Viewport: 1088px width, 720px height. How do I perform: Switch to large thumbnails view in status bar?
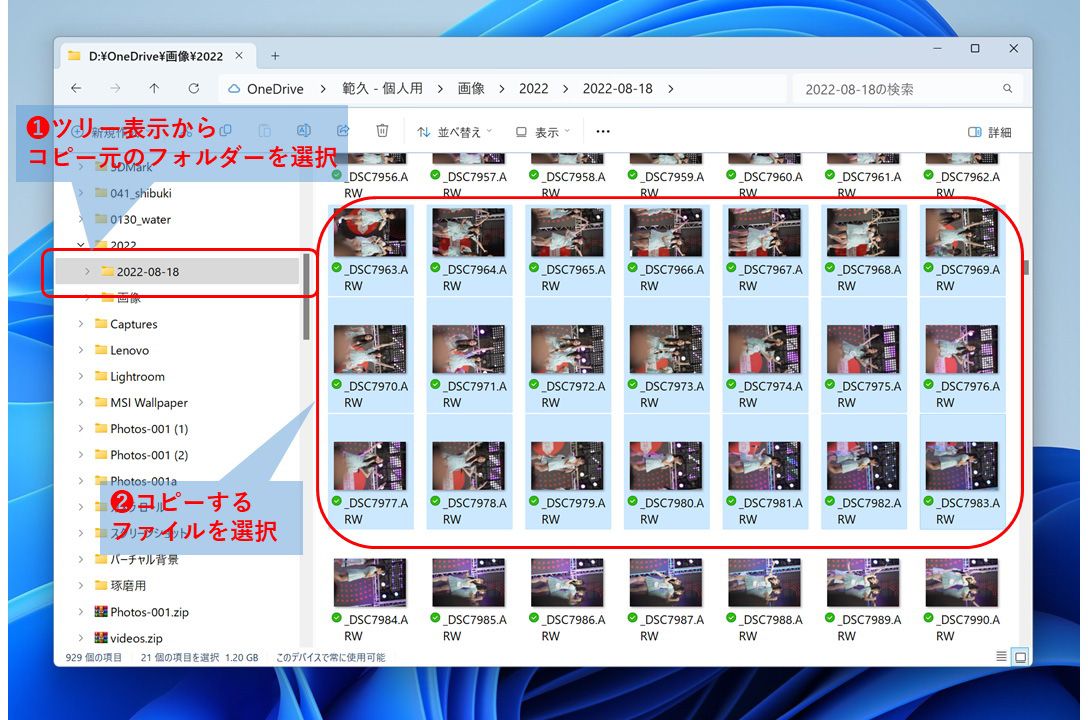(1021, 657)
